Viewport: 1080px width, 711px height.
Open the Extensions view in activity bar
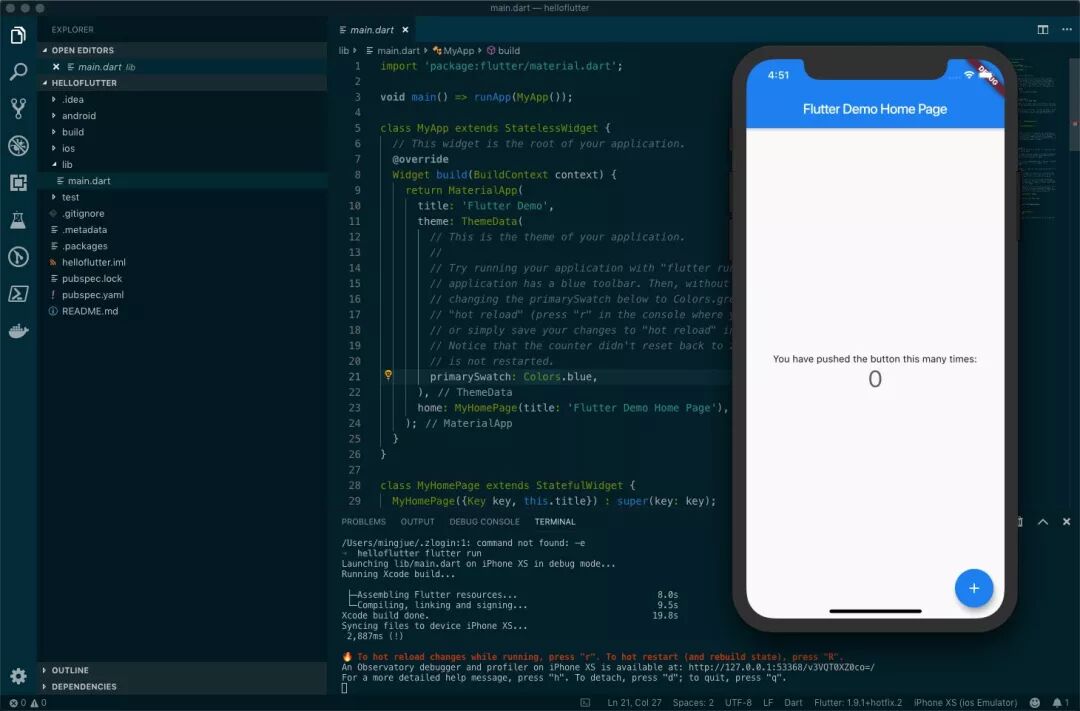pos(19,183)
